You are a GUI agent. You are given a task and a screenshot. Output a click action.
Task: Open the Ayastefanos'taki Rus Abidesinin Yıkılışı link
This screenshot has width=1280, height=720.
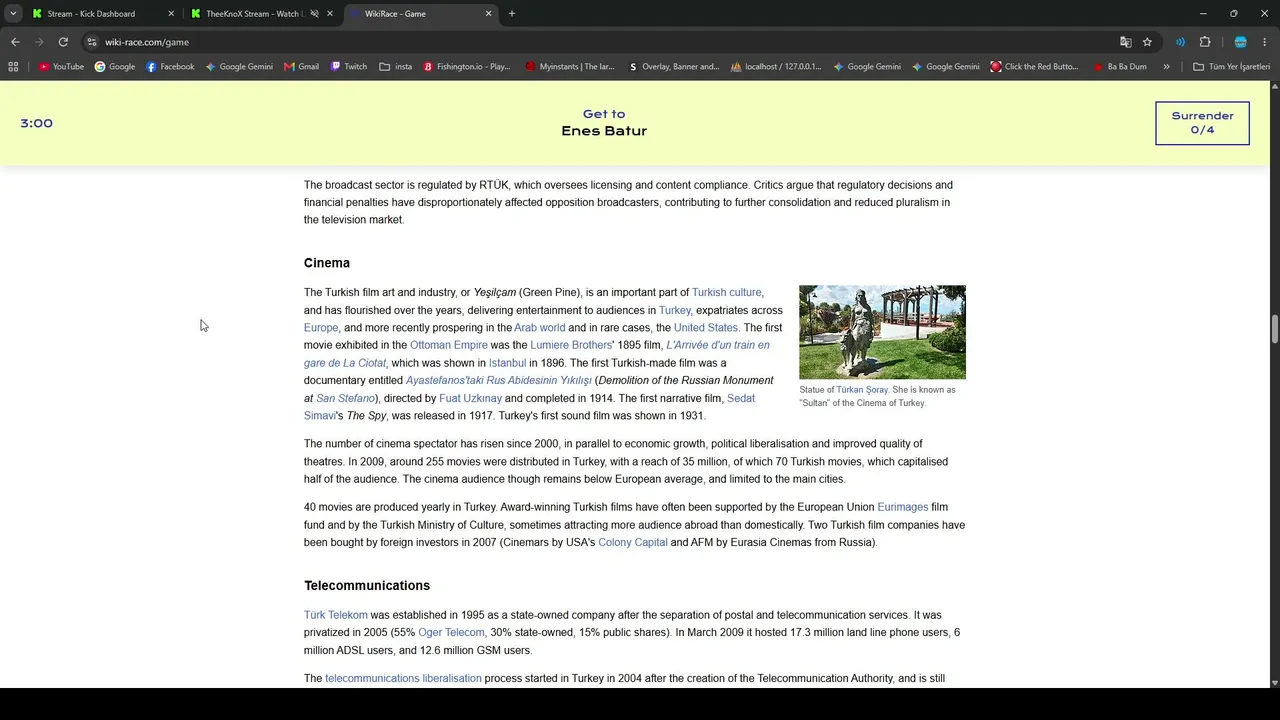(499, 381)
